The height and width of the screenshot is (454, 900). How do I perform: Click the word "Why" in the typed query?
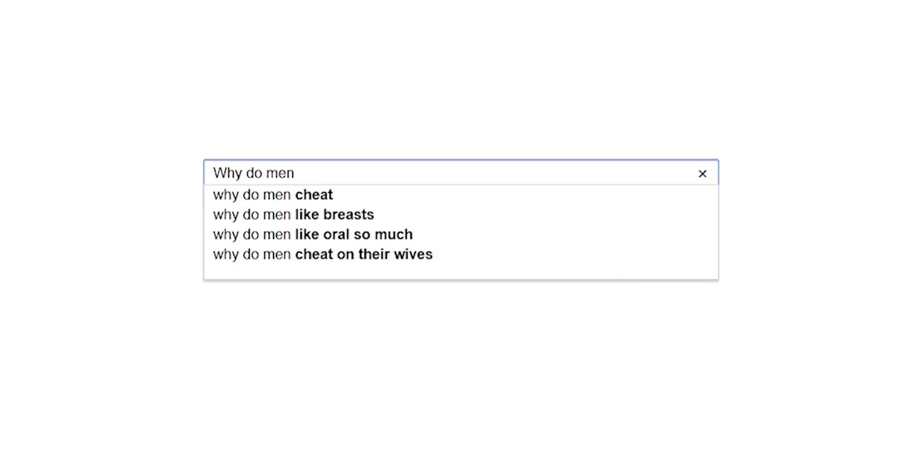pyautogui.click(x=227, y=173)
